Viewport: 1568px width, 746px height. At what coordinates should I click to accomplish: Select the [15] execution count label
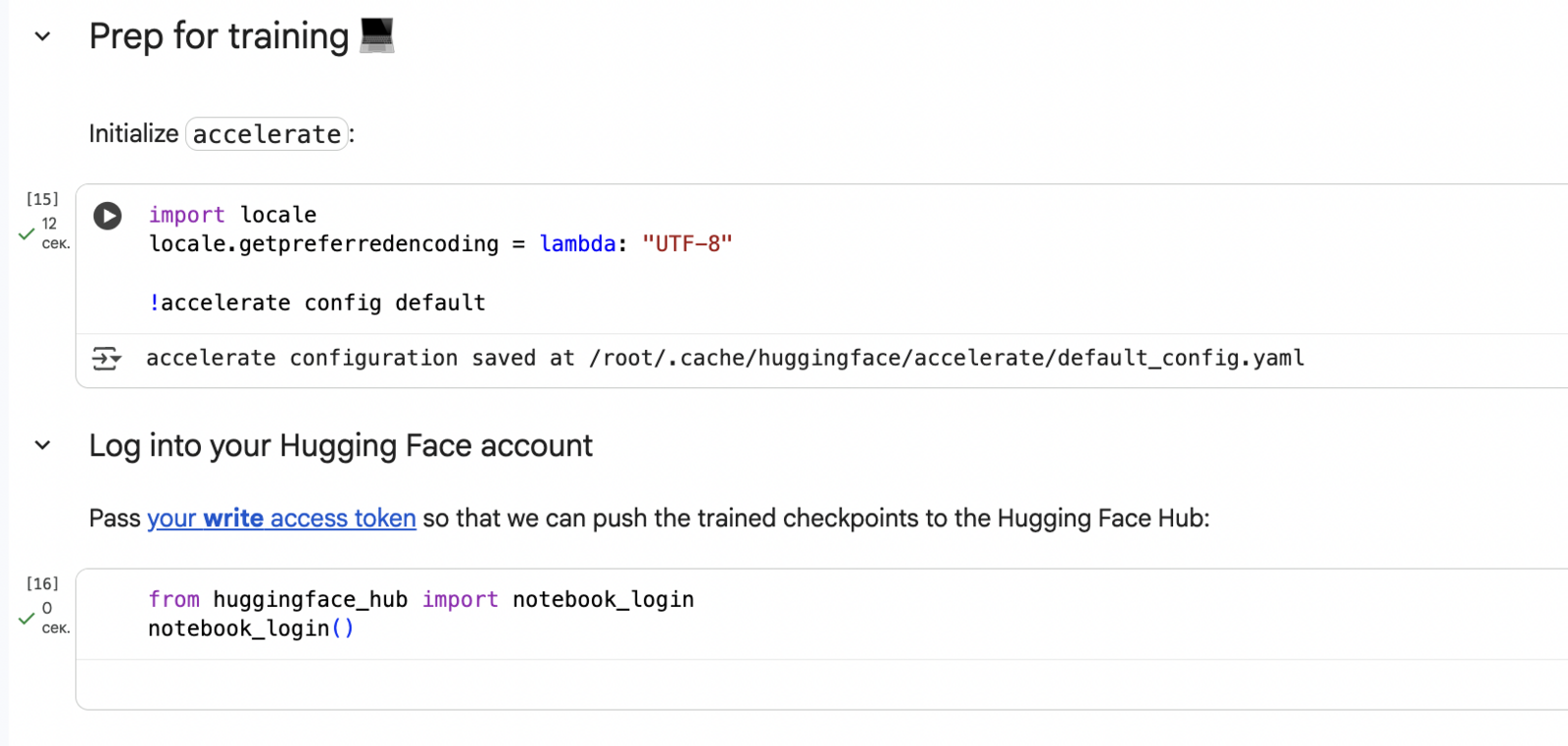point(42,199)
